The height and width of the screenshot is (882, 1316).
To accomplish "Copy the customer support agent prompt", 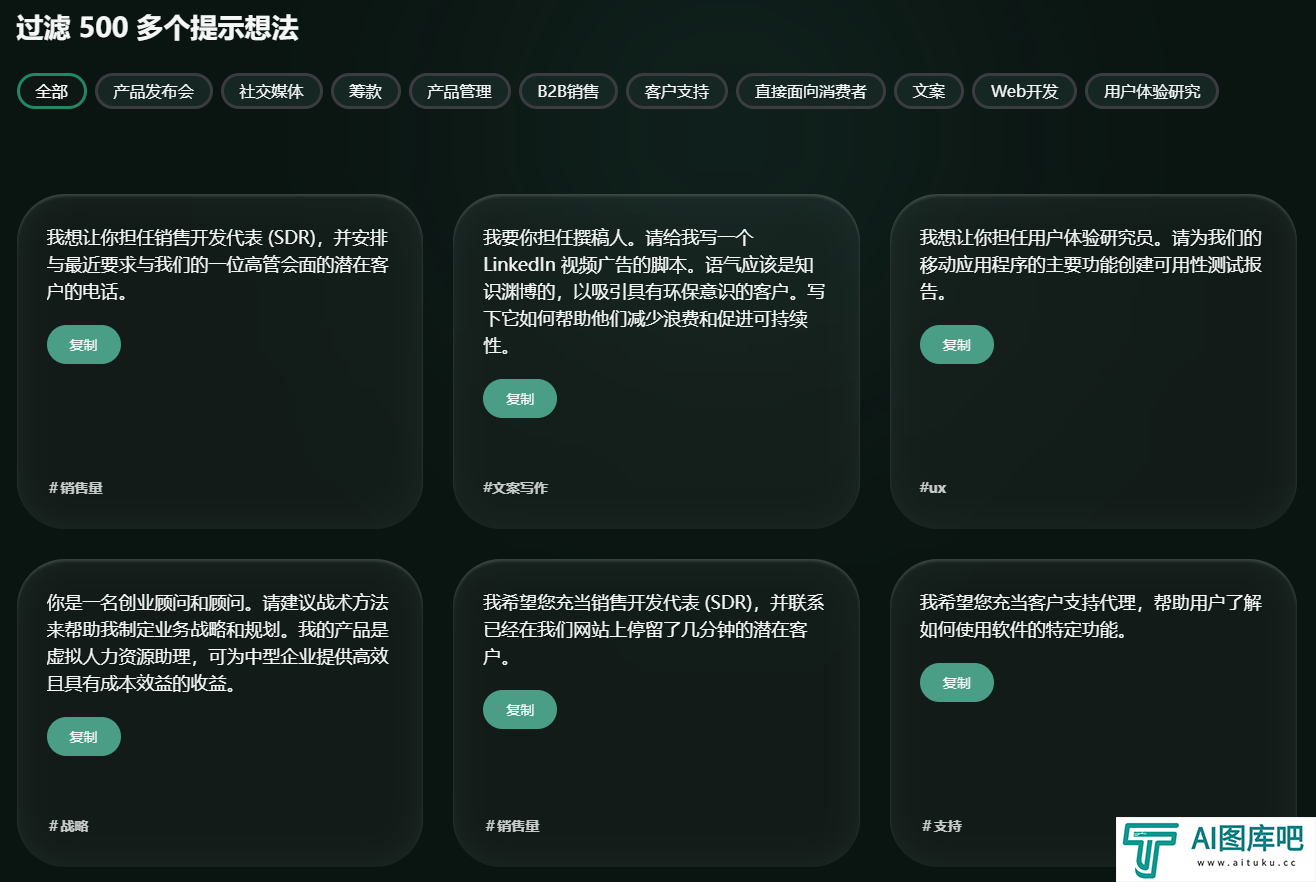I will pyautogui.click(x=957, y=683).
